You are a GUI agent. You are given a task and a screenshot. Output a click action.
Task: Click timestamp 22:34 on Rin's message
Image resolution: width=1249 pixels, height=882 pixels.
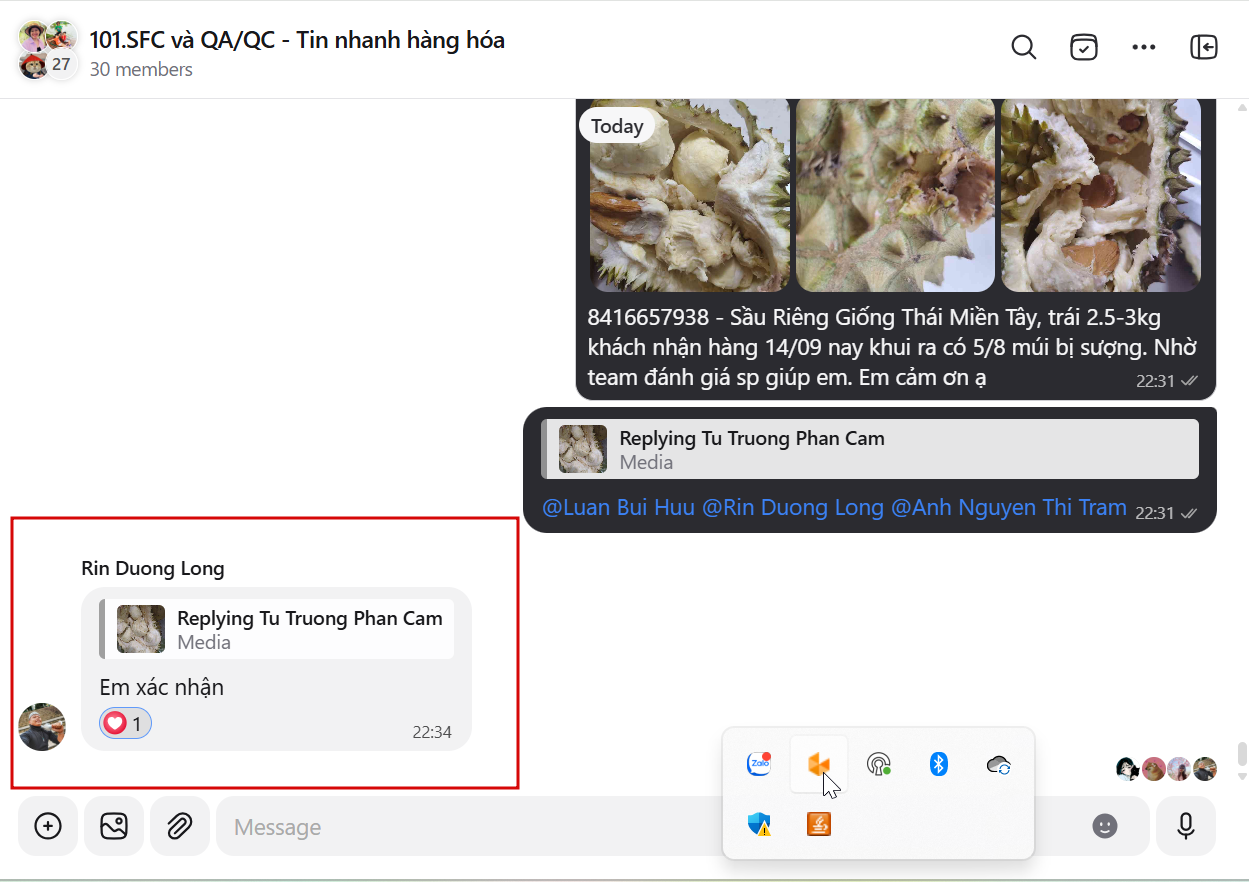(432, 732)
